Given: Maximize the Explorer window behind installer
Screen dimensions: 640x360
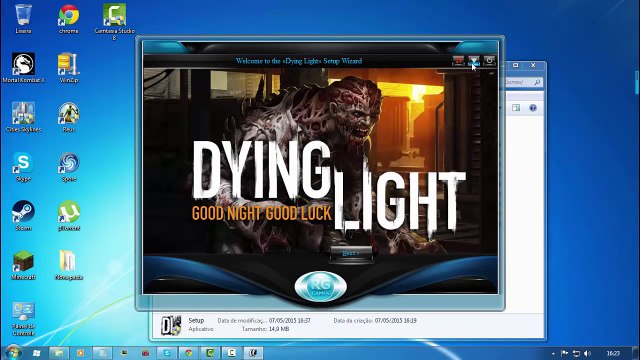Looking at the screenshot, I should pos(516,65).
